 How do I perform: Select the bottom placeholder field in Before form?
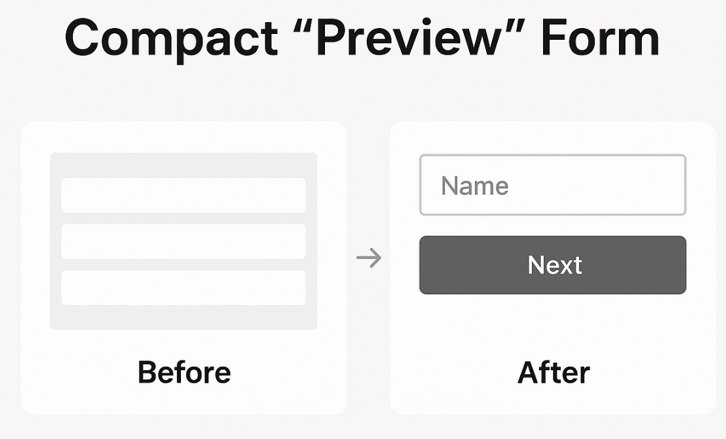183,287
